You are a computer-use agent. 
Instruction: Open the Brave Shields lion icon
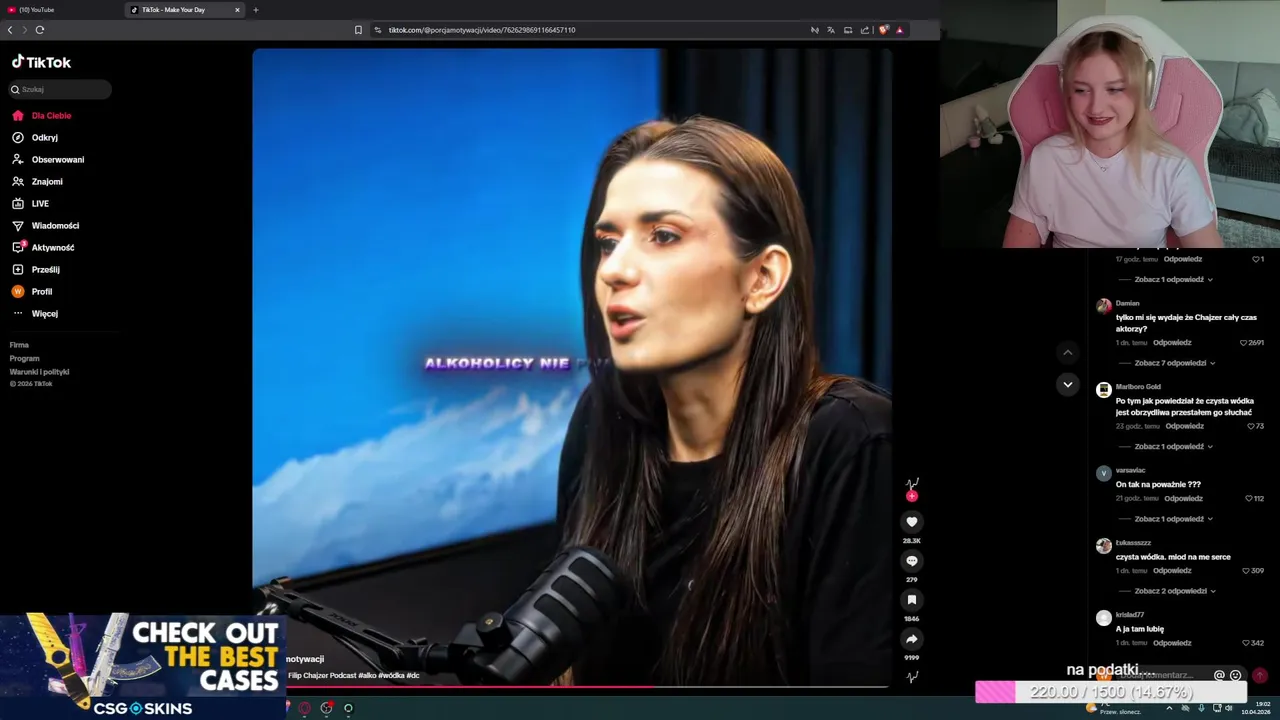pos(883,30)
